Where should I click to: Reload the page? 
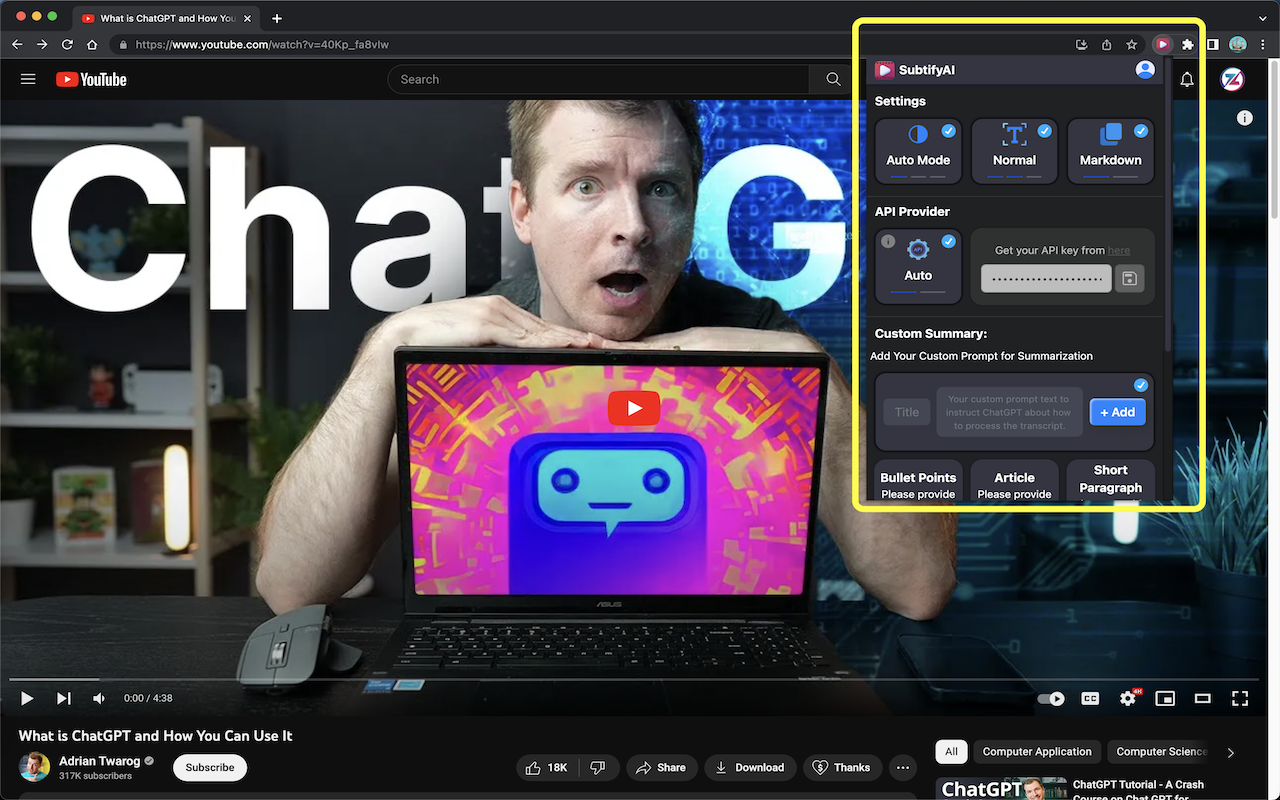click(67, 44)
